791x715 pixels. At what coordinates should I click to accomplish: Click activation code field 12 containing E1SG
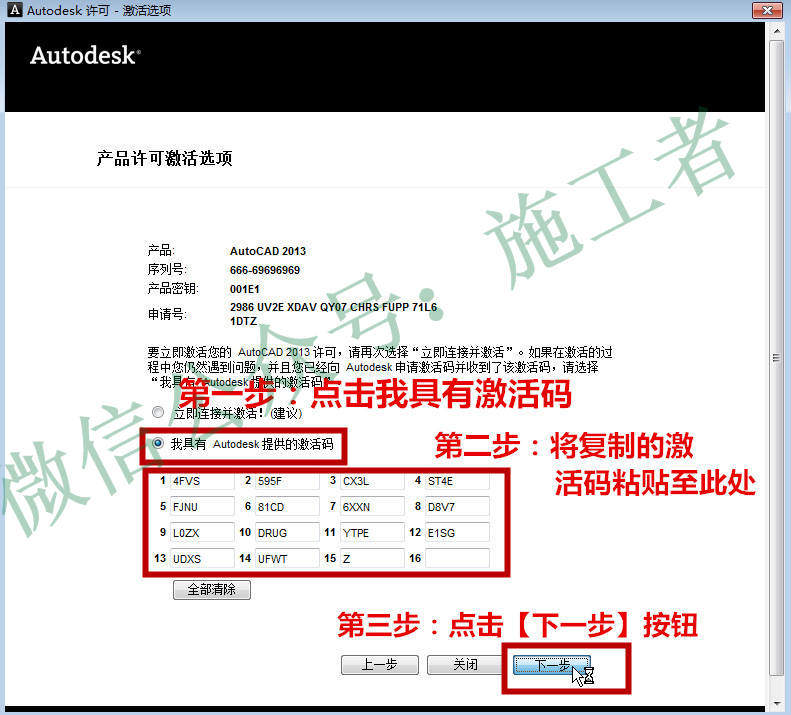coord(457,533)
